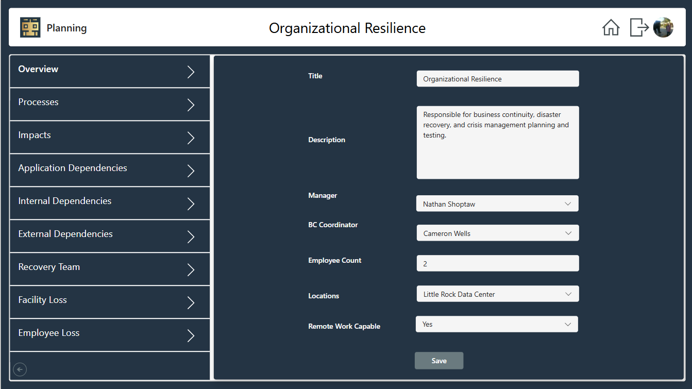
Task: Click the chevron beside Application Dependencies
Action: pos(191,170)
